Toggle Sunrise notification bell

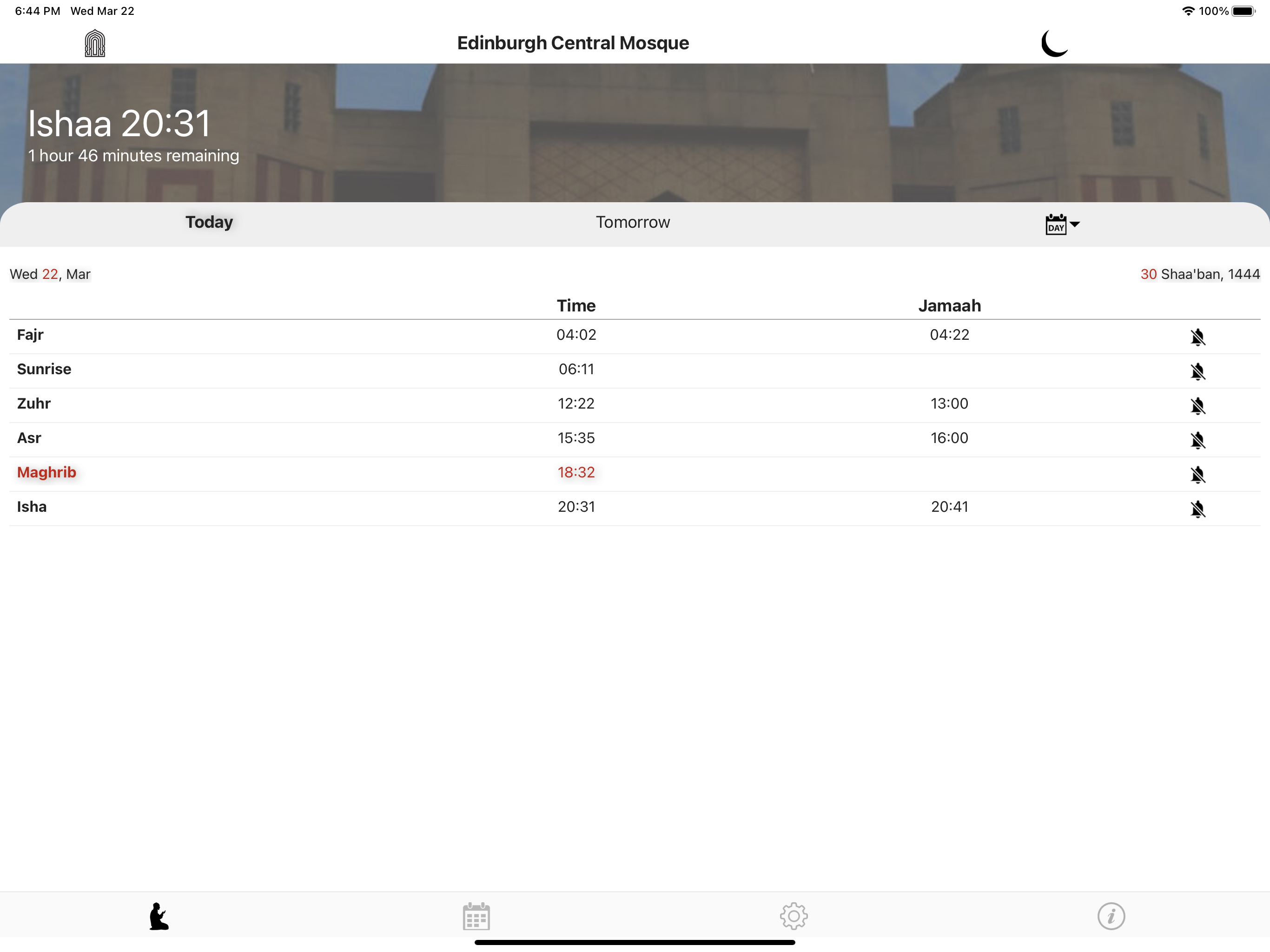[1197, 371]
